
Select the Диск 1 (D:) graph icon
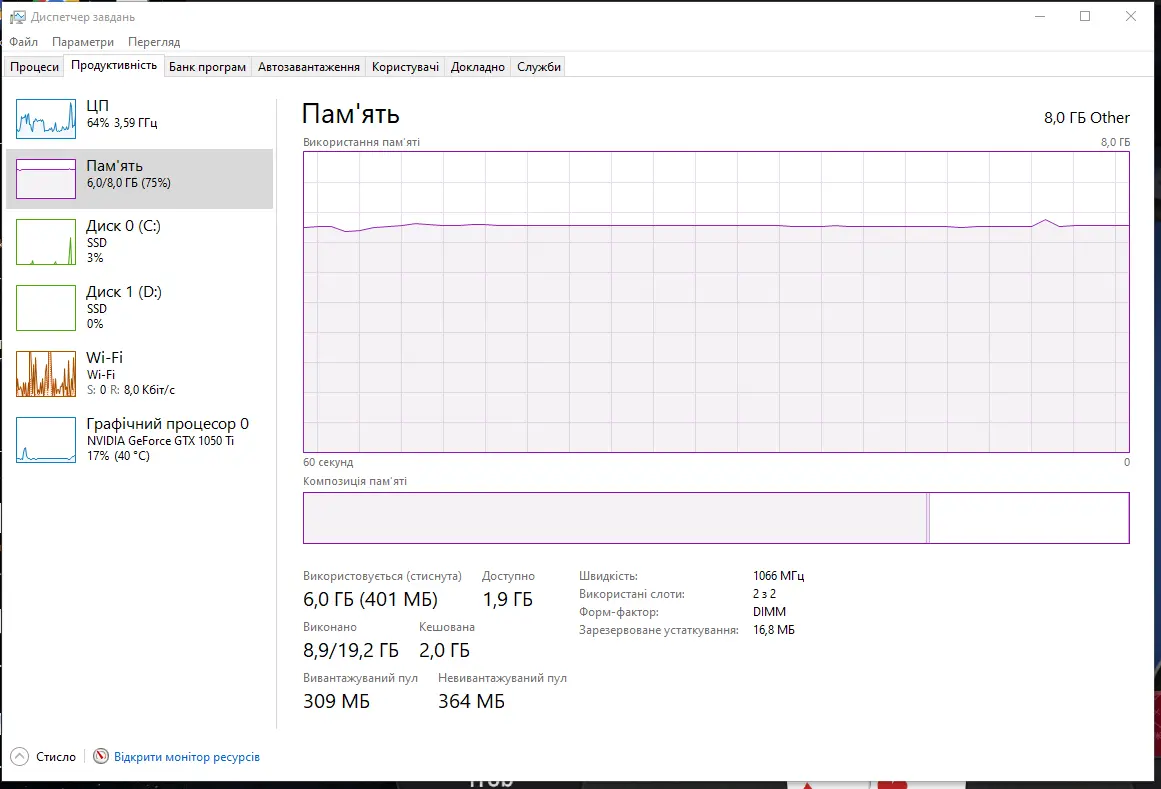(46, 308)
